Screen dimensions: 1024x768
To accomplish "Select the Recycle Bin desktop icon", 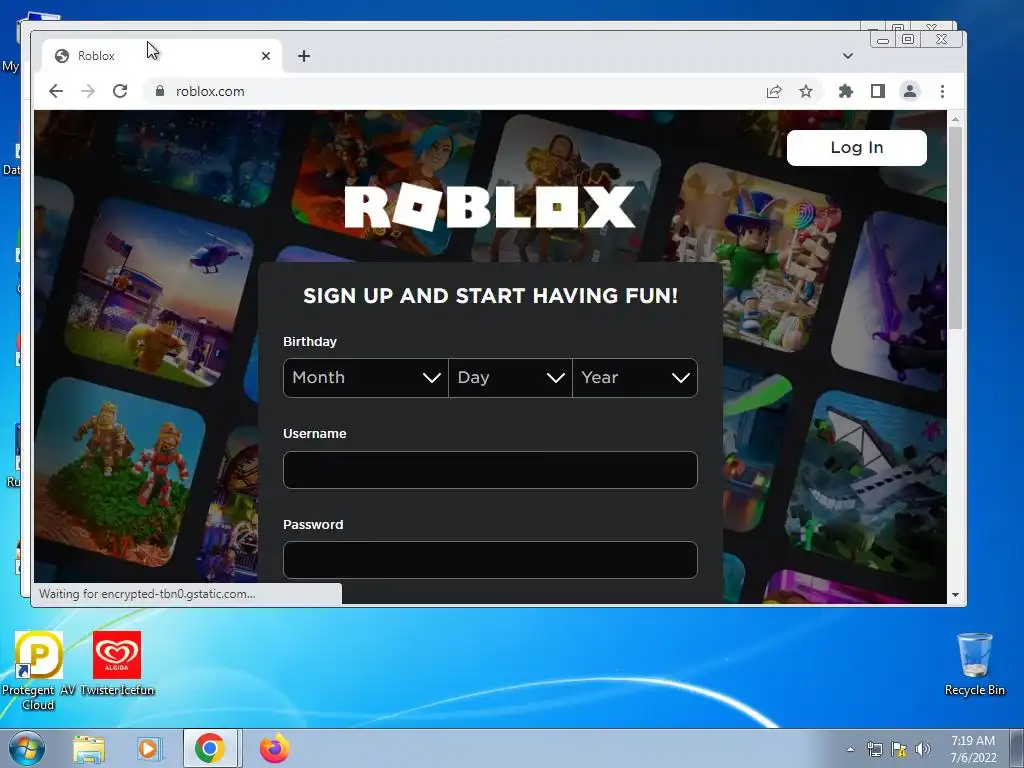I will pos(974,664).
